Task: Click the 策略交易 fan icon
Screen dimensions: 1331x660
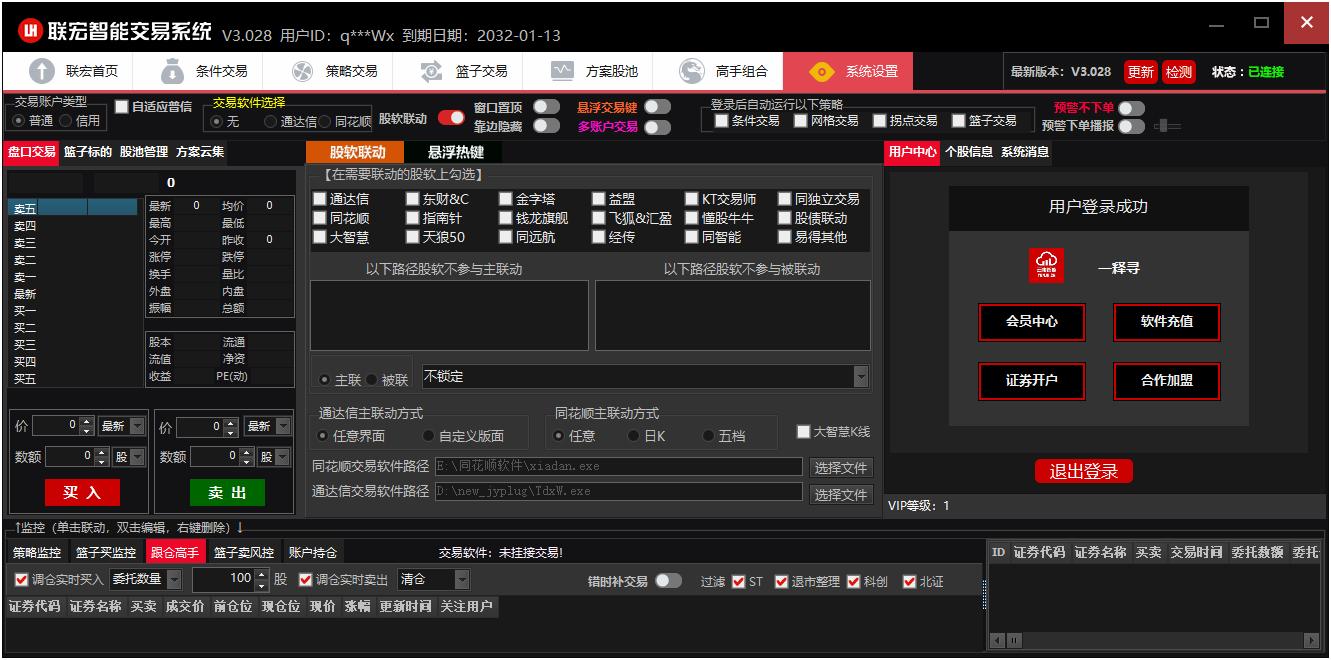Action: pos(302,71)
